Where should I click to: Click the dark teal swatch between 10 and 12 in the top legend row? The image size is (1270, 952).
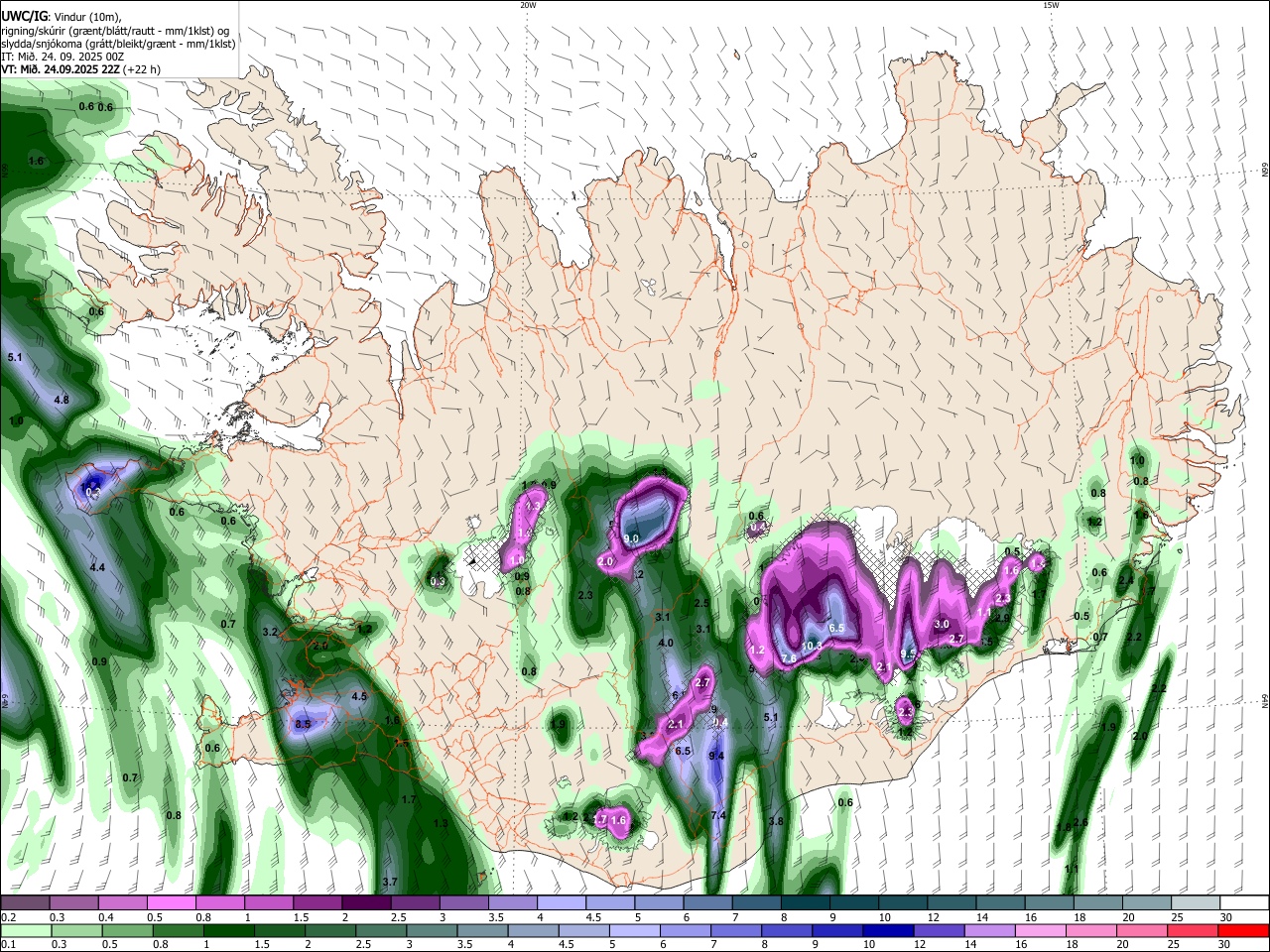(x=901, y=903)
